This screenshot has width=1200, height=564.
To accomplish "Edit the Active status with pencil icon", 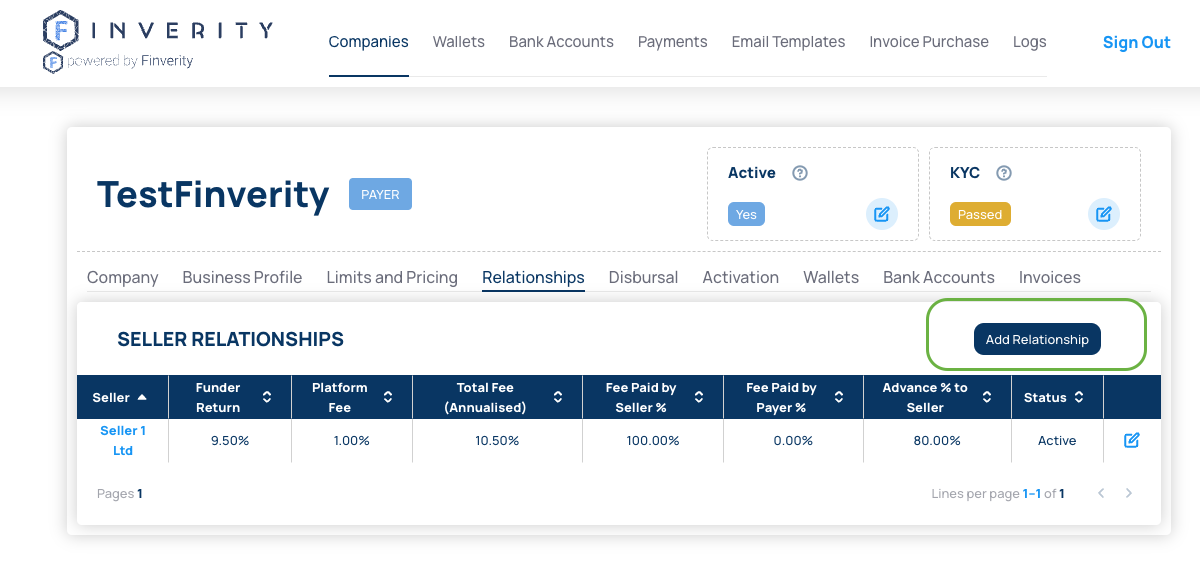I will [881, 214].
